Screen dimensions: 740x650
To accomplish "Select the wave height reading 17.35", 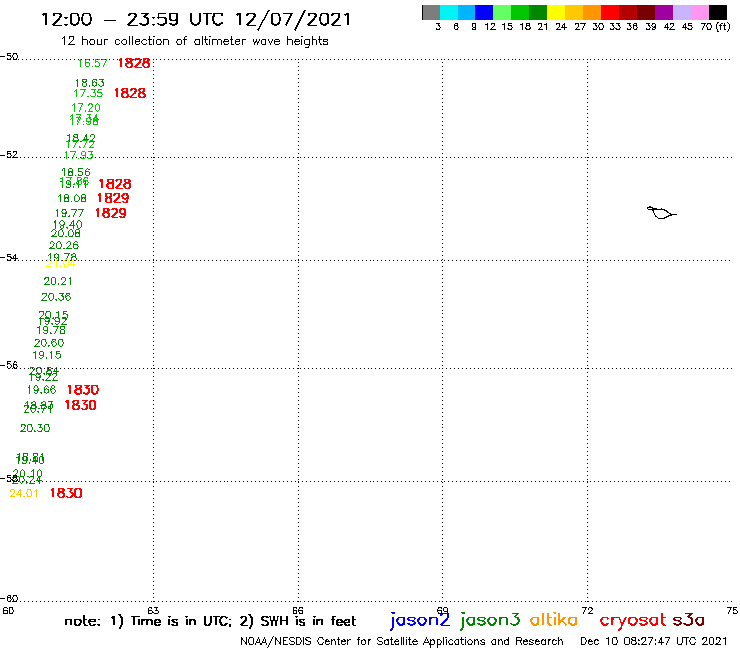I will pyautogui.click(x=88, y=93).
